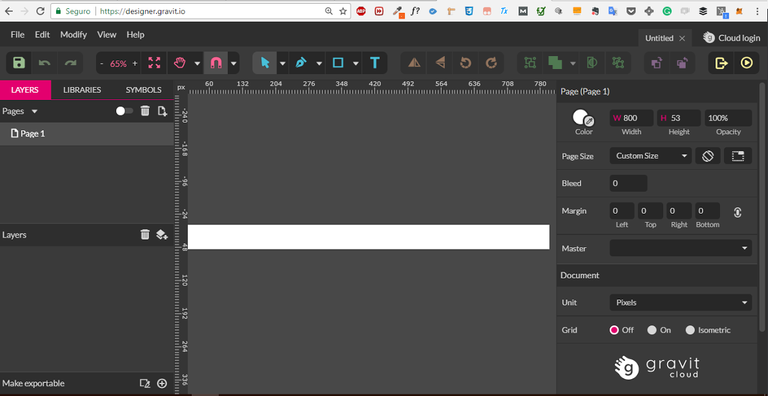Click the Save document icon

coord(19,63)
